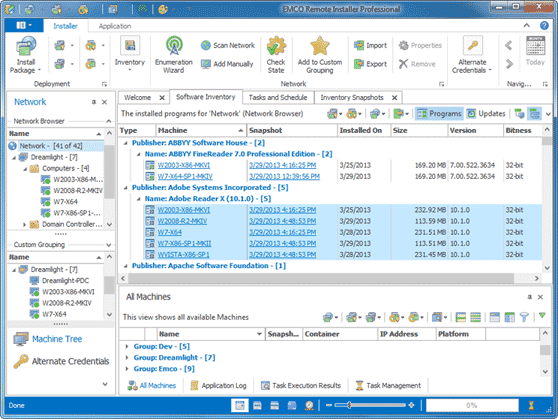The height and width of the screenshot is (419, 558).
Task: Switch to Task Execution Results tab
Action: coord(301,386)
